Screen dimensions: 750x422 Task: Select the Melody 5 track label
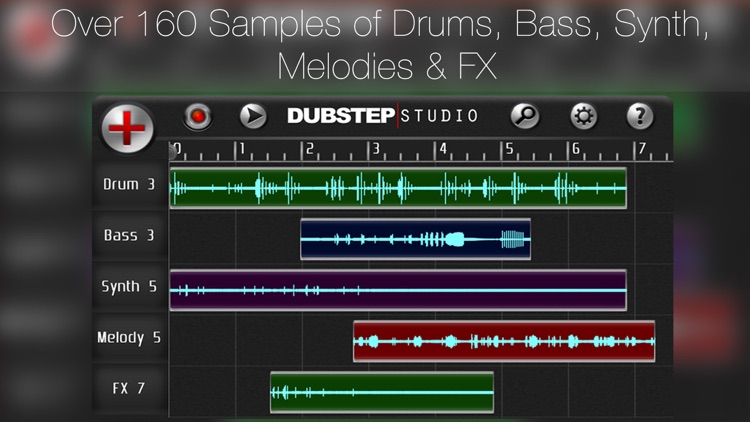tap(129, 338)
